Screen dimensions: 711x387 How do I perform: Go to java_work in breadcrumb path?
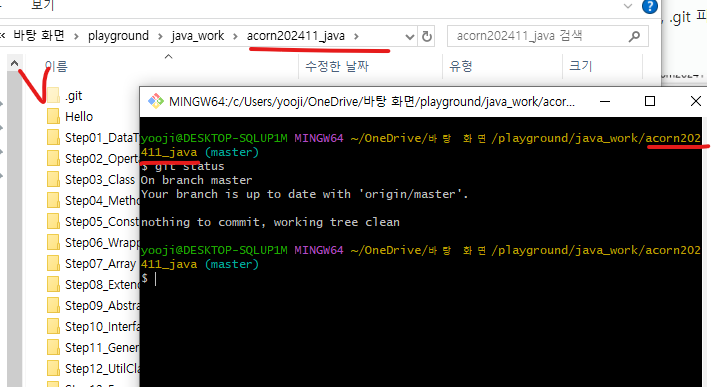[x=198, y=36]
